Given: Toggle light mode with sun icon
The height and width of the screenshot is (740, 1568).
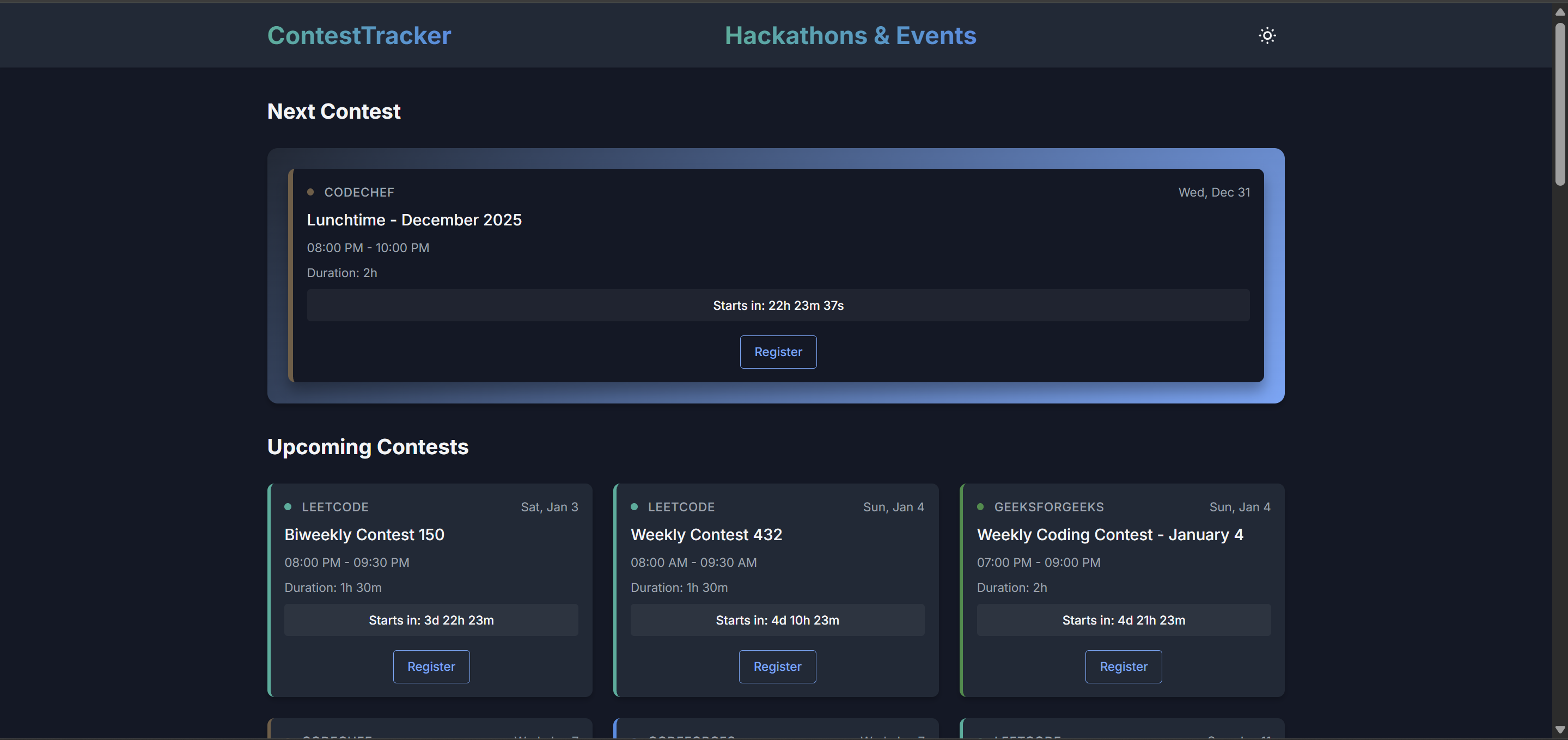Looking at the screenshot, I should (x=1267, y=35).
